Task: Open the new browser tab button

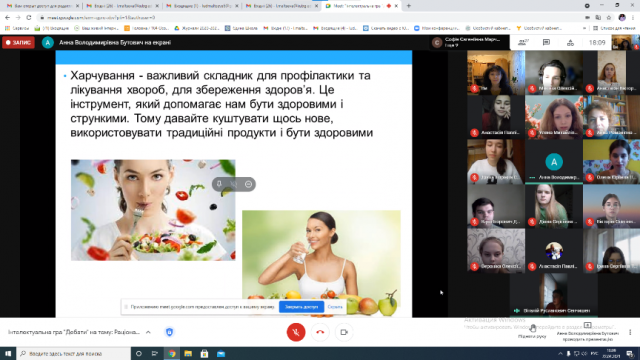Action: coord(409,6)
